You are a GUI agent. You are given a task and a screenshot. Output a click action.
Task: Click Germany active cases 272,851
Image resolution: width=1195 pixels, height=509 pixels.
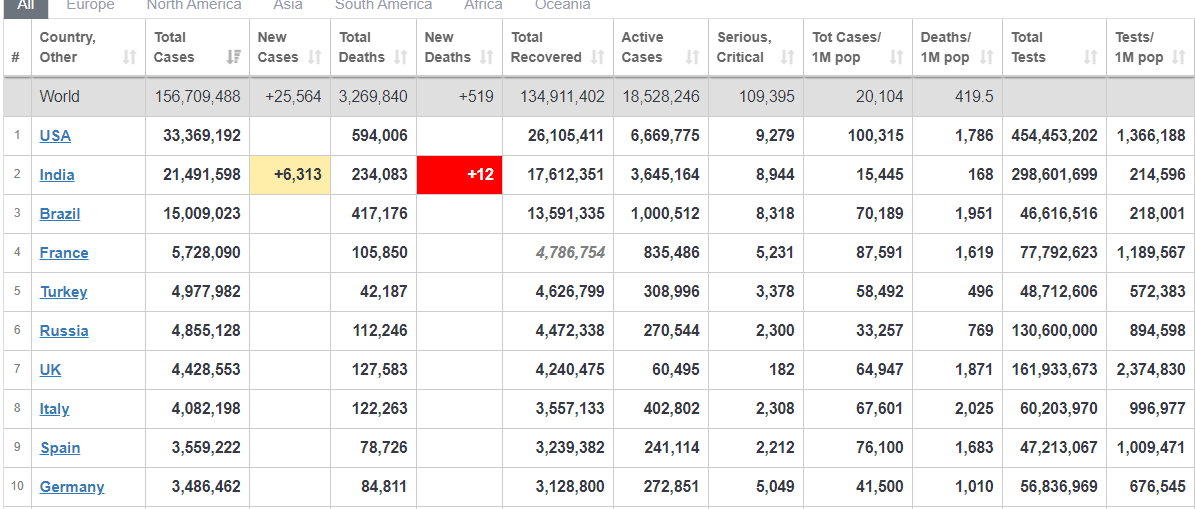click(x=671, y=486)
